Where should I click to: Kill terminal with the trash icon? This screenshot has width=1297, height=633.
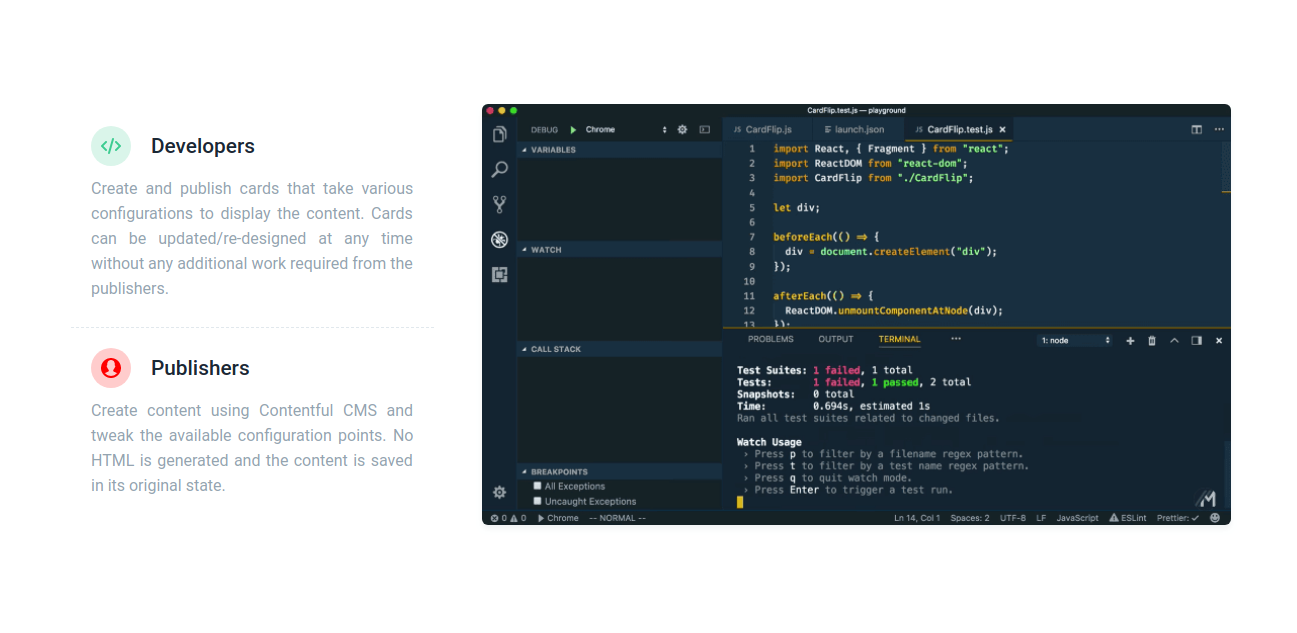pos(1152,341)
